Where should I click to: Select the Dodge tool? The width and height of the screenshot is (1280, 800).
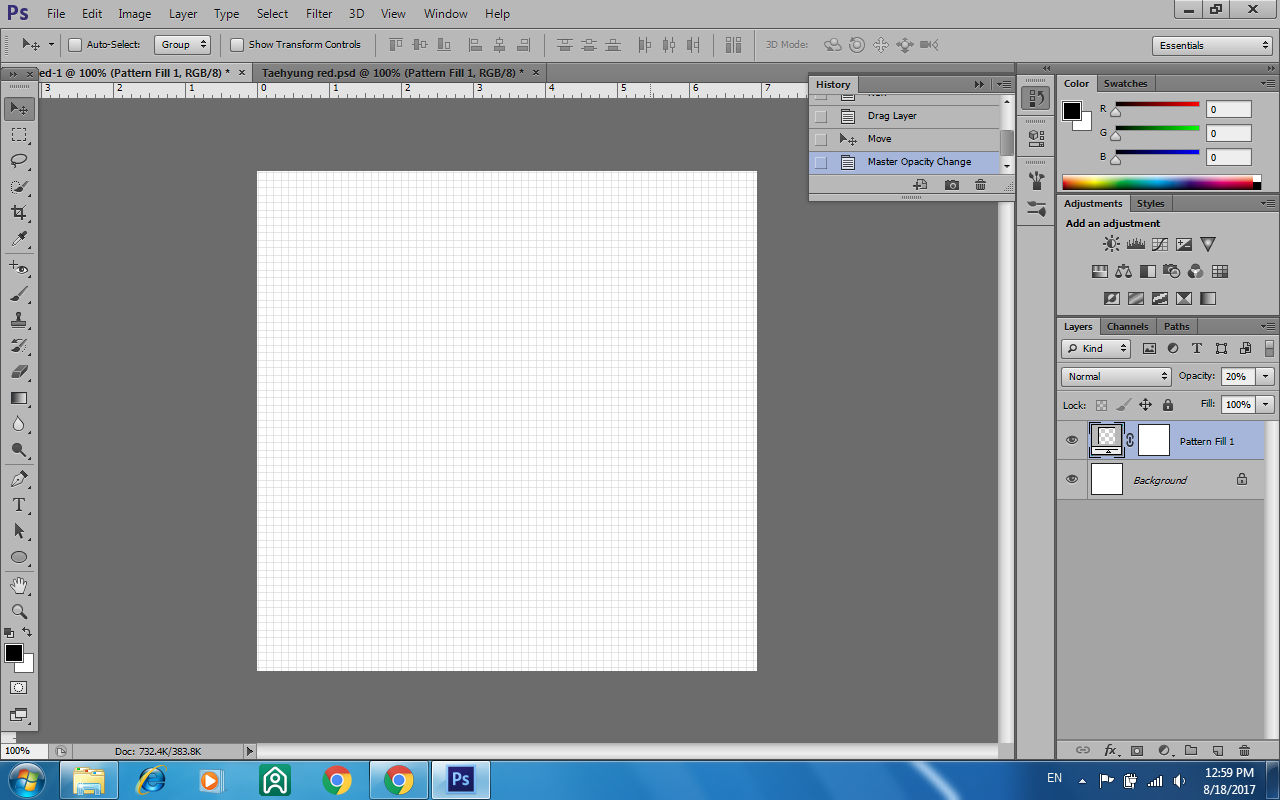[x=19, y=450]
